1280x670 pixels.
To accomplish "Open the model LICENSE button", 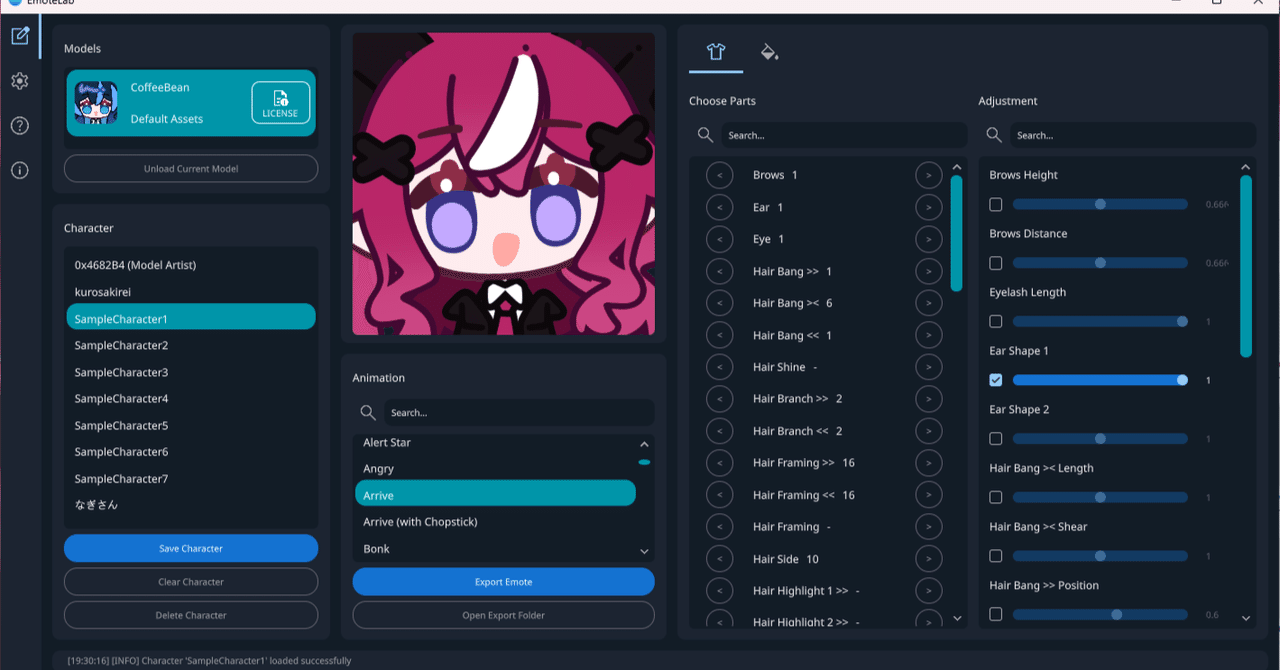I will [x=280, y=103].
